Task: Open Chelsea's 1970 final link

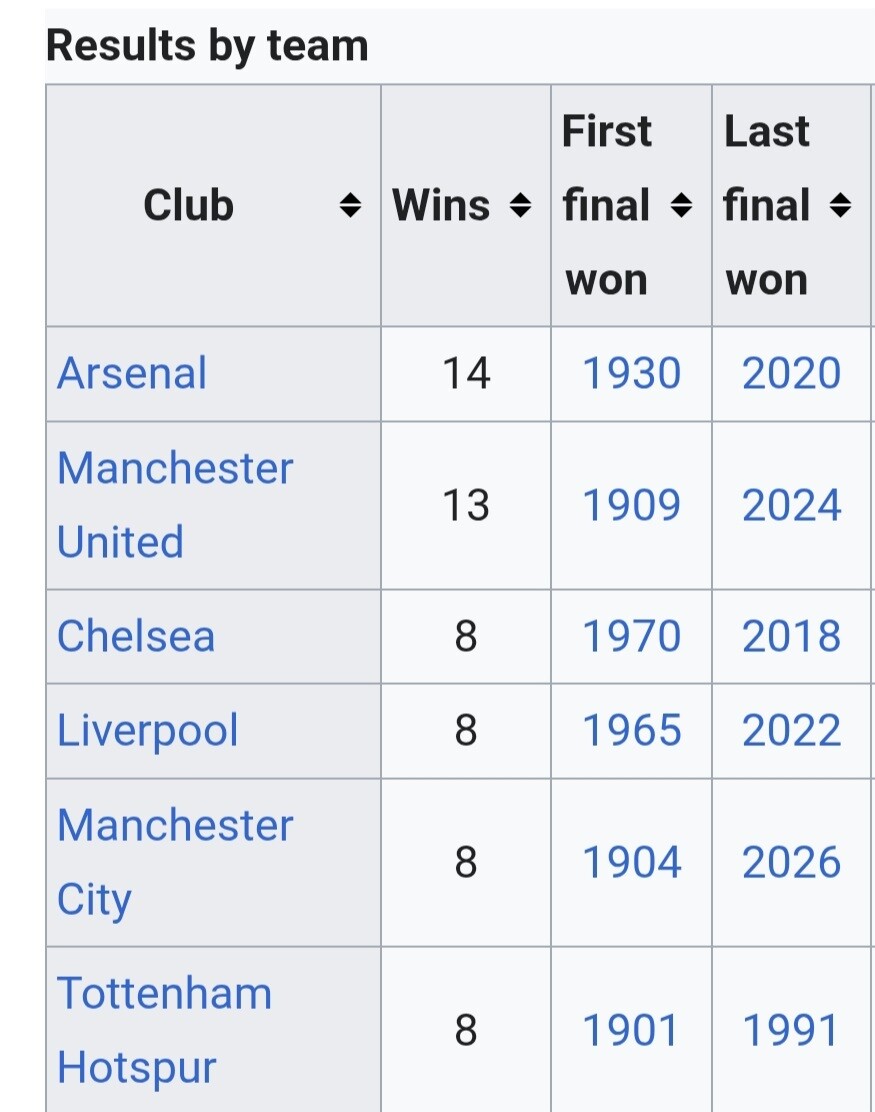Action: [x=631, y=635]
